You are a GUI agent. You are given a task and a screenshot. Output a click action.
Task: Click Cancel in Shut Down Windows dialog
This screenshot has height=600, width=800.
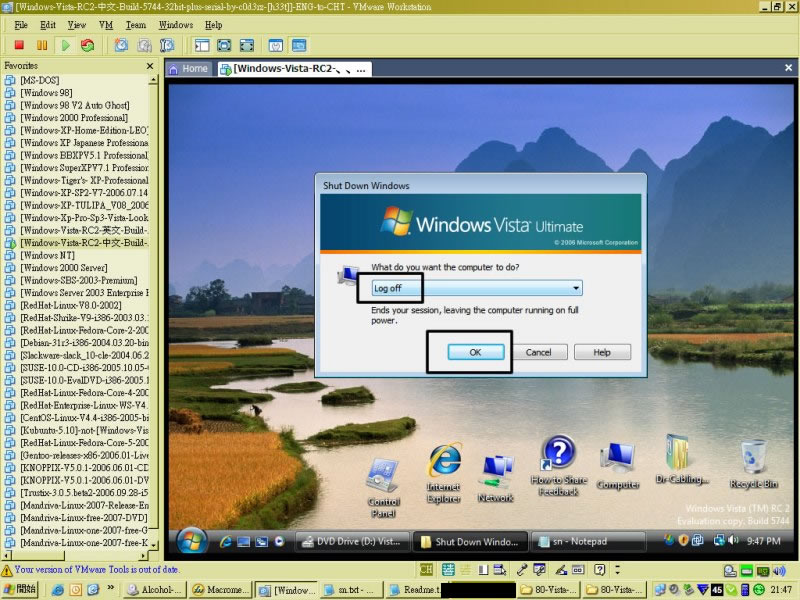[x=539, y=352]
